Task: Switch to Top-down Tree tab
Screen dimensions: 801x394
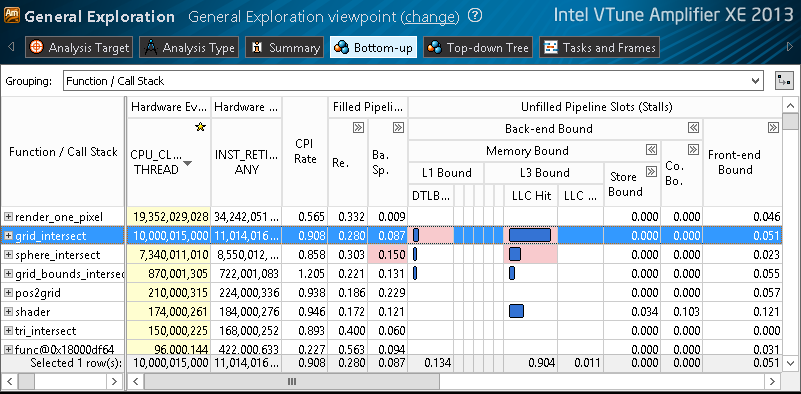Action: pyautogui.click(x=478, y=48)
